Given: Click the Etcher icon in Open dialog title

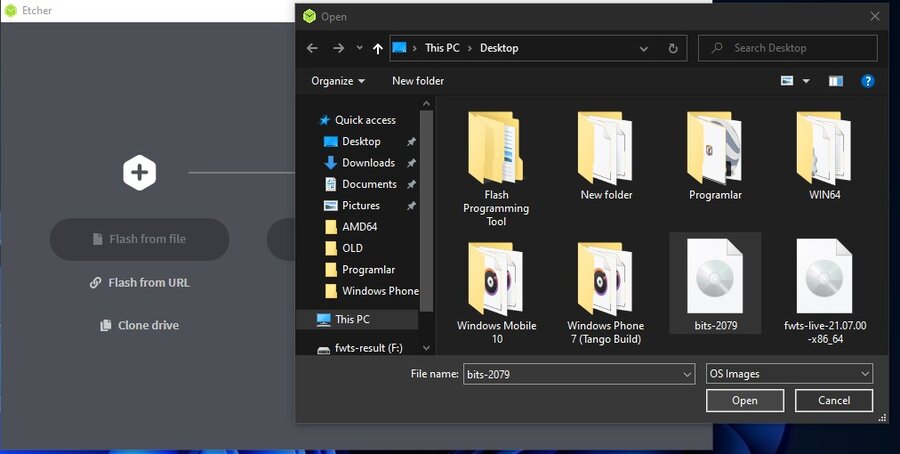Looking at the screenshot, I should (309, 17).
